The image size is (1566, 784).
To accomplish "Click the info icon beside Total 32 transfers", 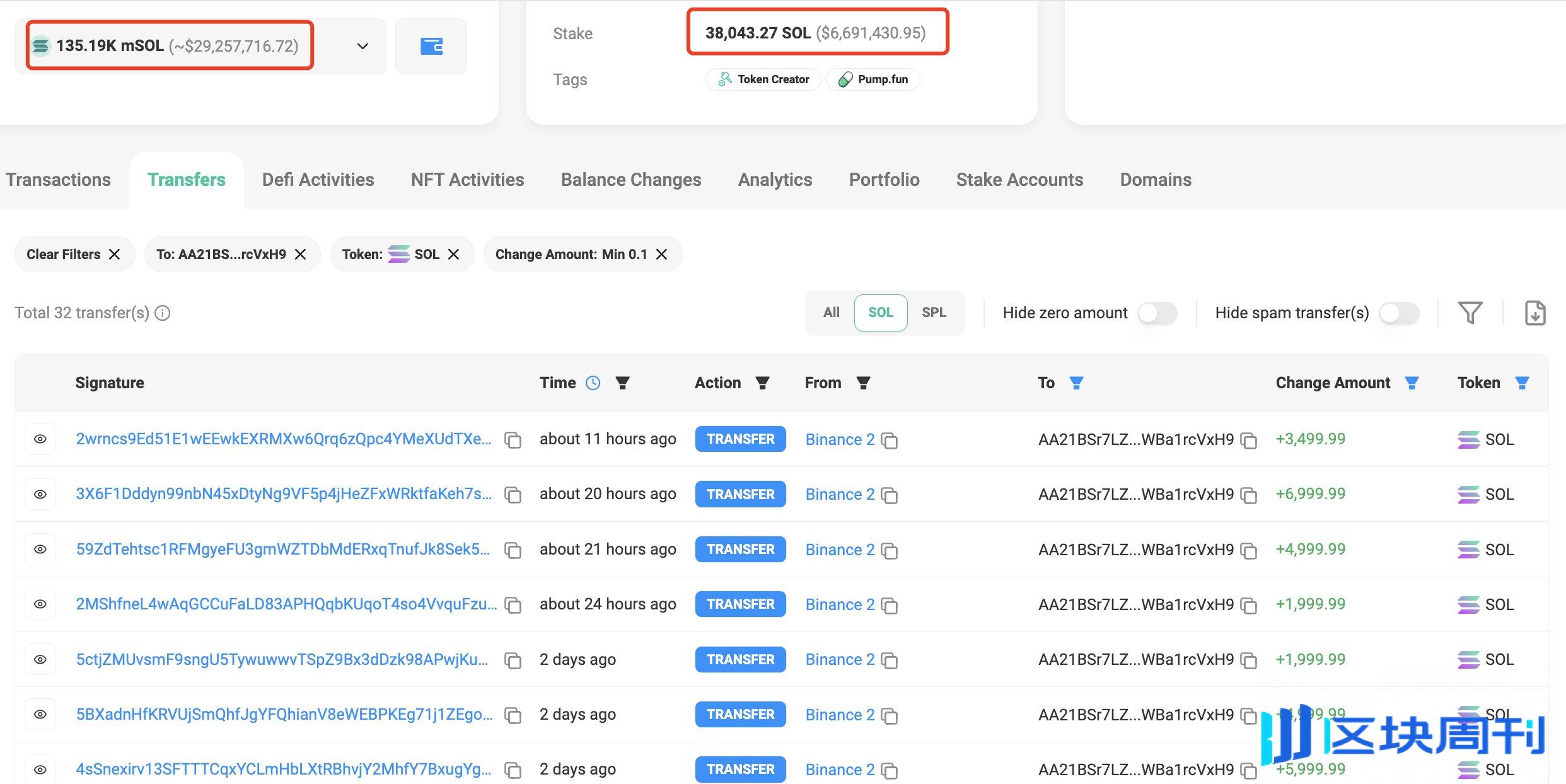I will coord(163,313).
